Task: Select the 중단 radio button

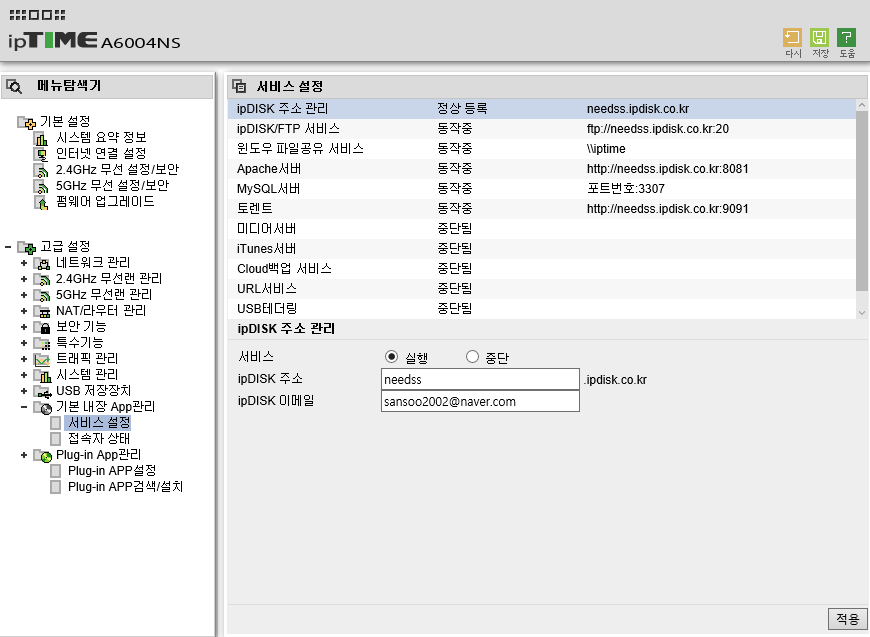Action: [x=472, y=357]
